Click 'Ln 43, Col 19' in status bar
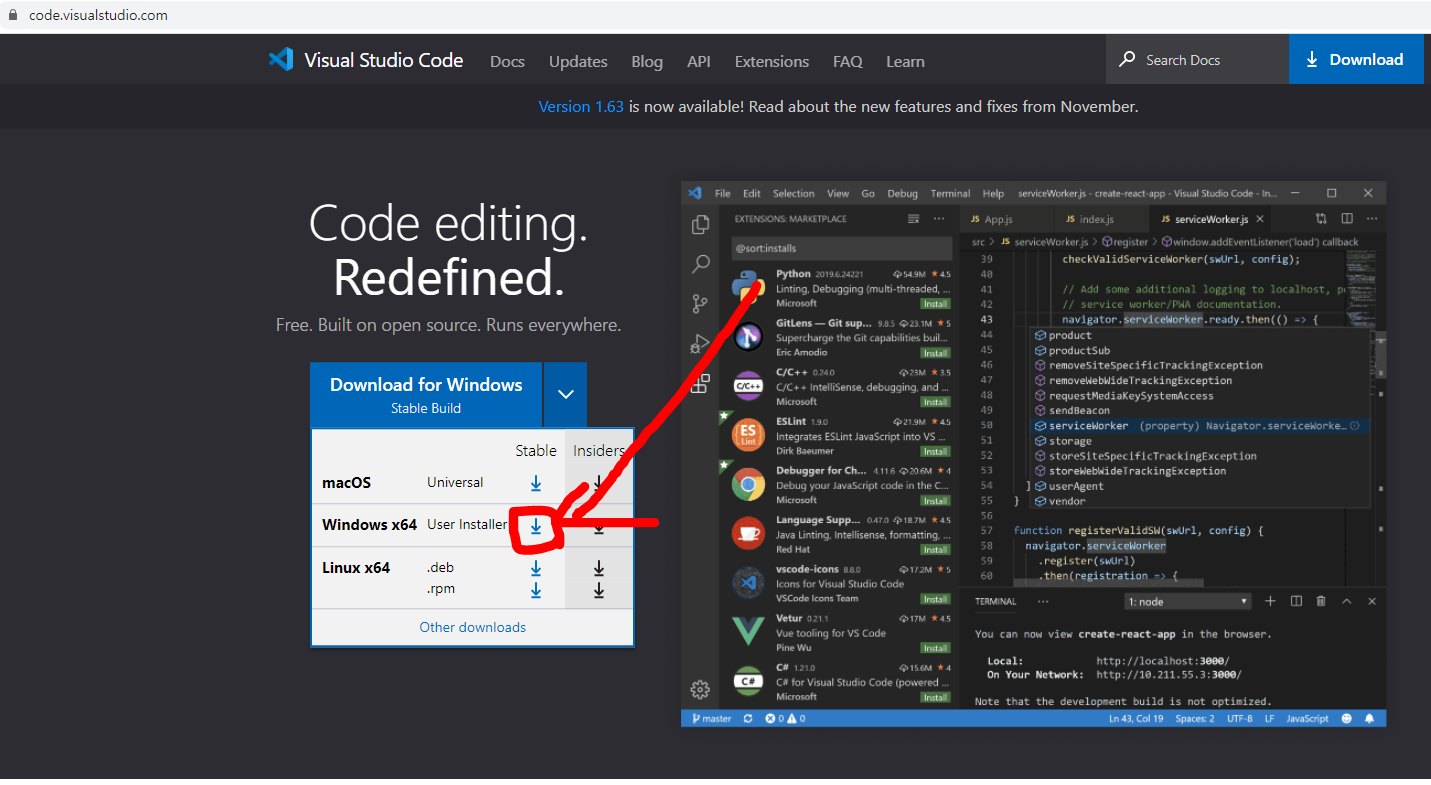 pyautogui.click(x=1135, y=718)
